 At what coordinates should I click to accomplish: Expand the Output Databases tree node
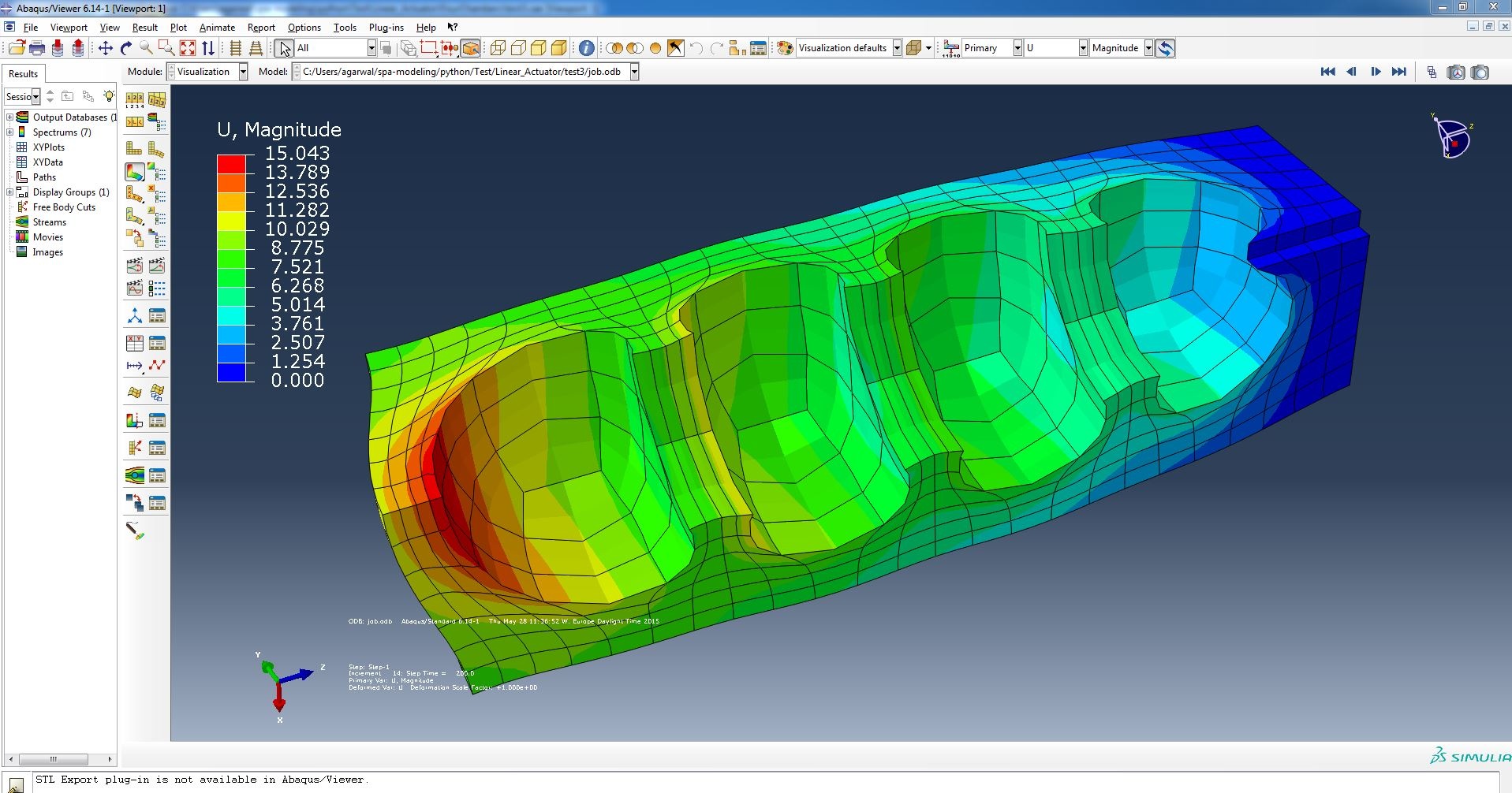coord(9,117)
